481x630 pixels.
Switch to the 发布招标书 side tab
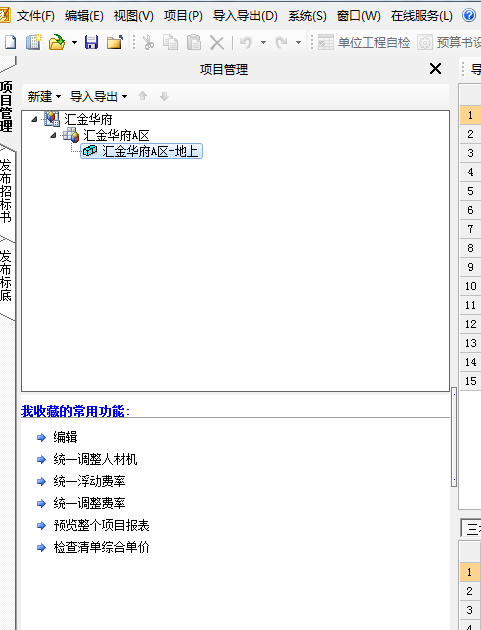click(6, 191)
